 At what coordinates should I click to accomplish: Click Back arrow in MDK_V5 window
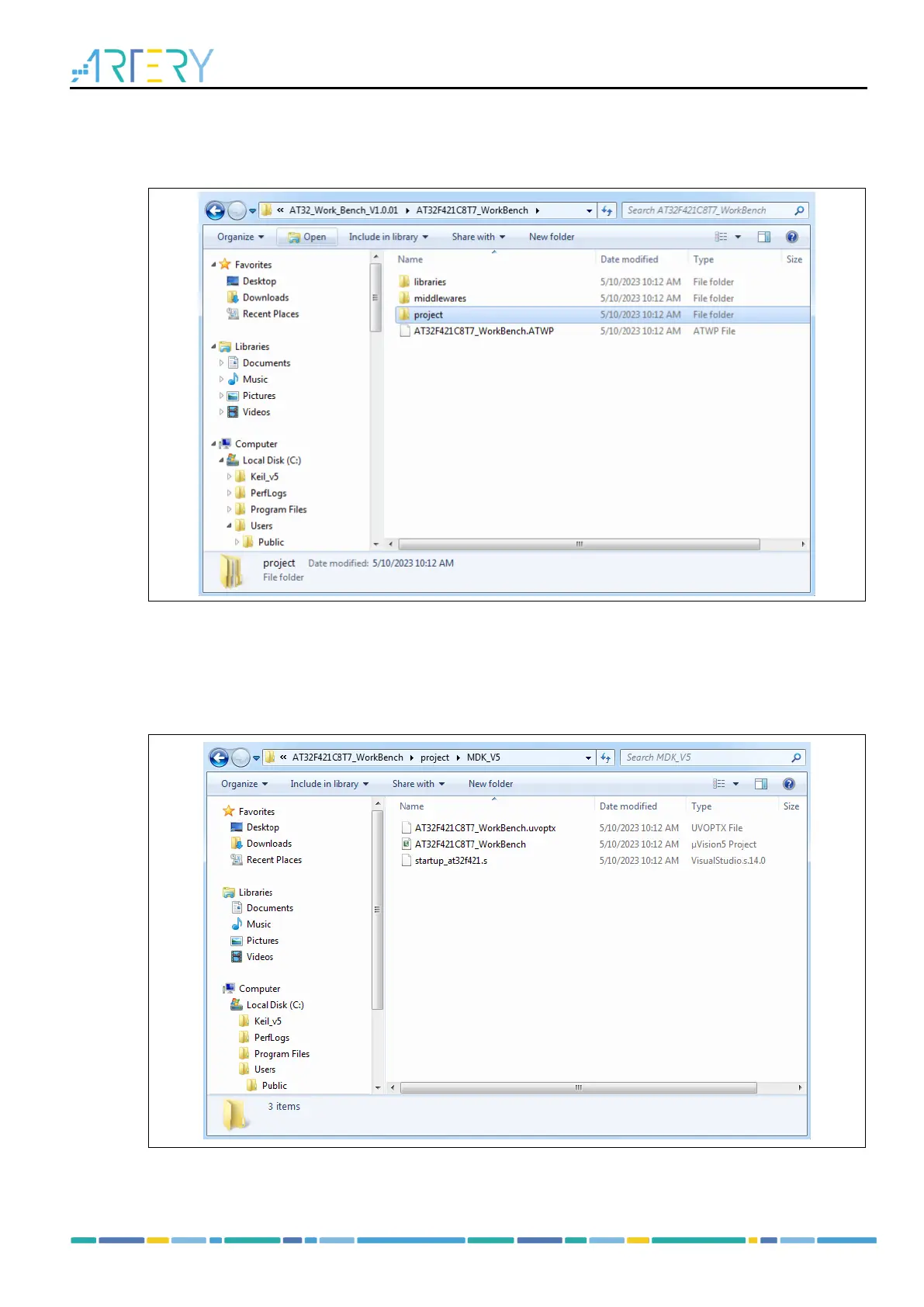219,758
